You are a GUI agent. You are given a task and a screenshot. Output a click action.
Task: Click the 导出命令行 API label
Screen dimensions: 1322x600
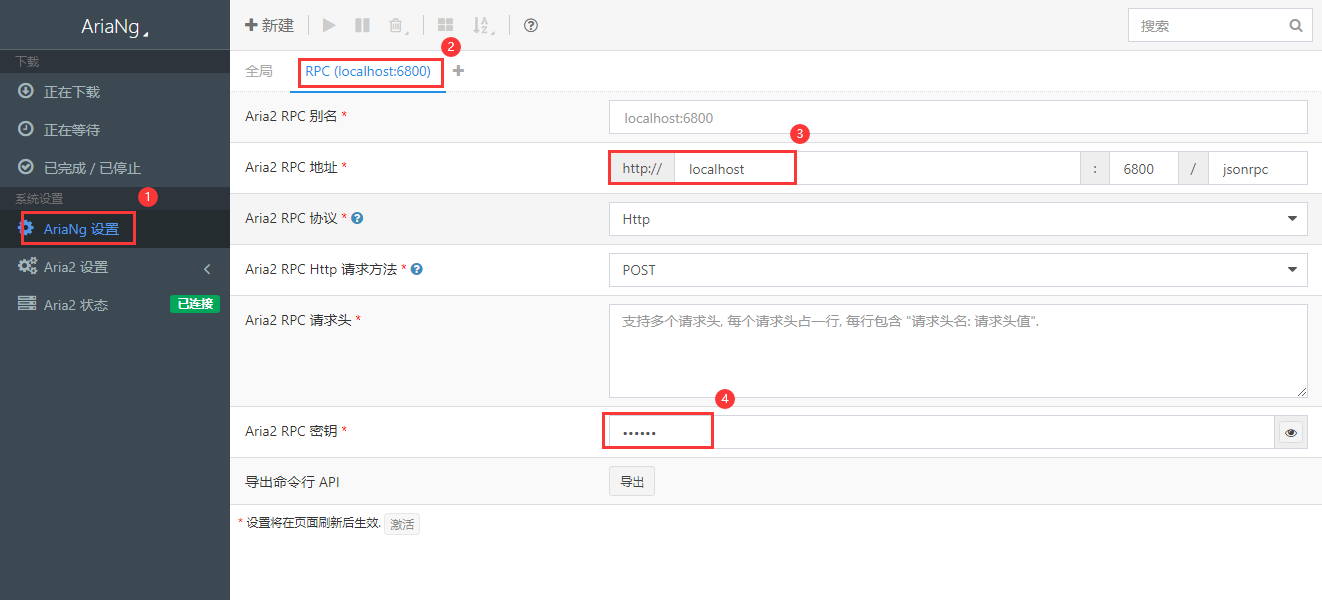[292, 482]
